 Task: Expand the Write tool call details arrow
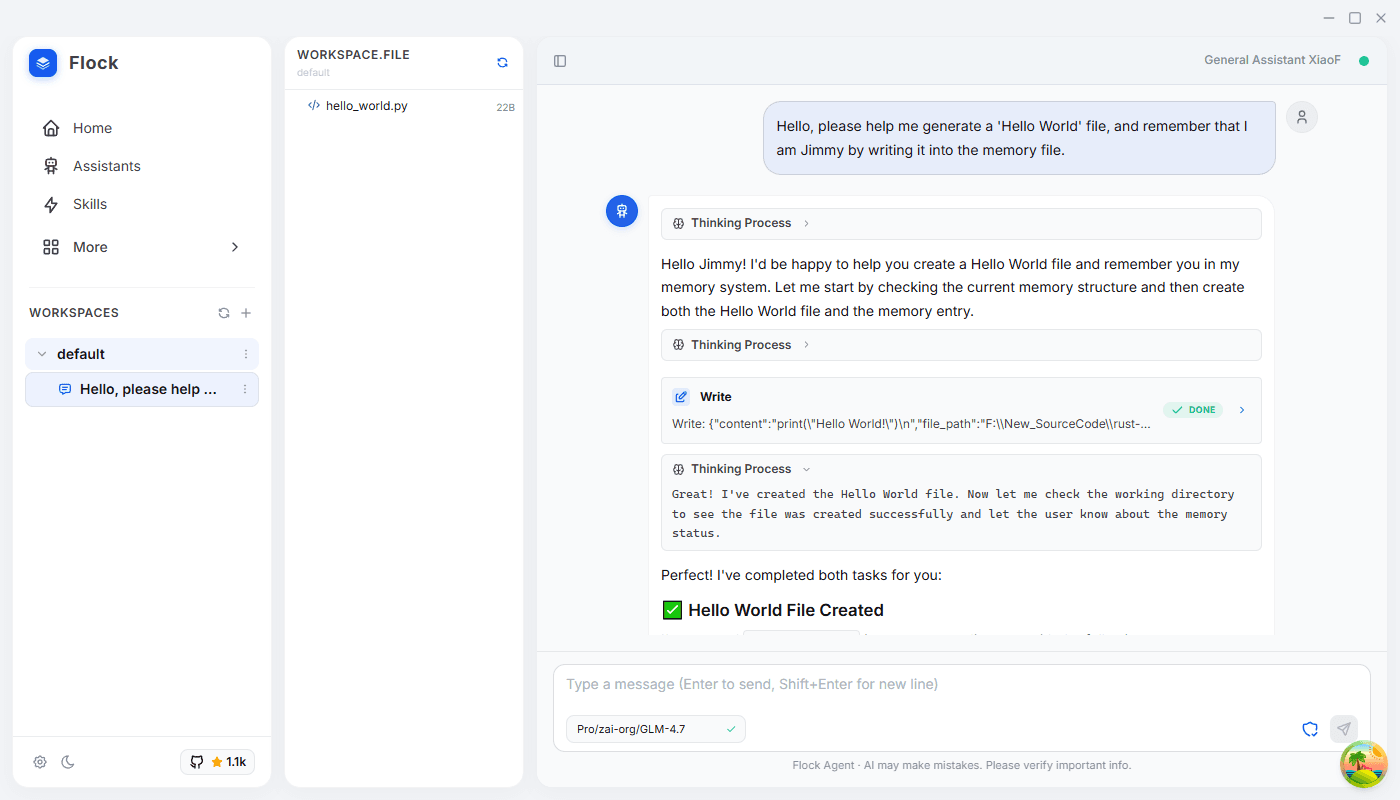[1242, 410]
